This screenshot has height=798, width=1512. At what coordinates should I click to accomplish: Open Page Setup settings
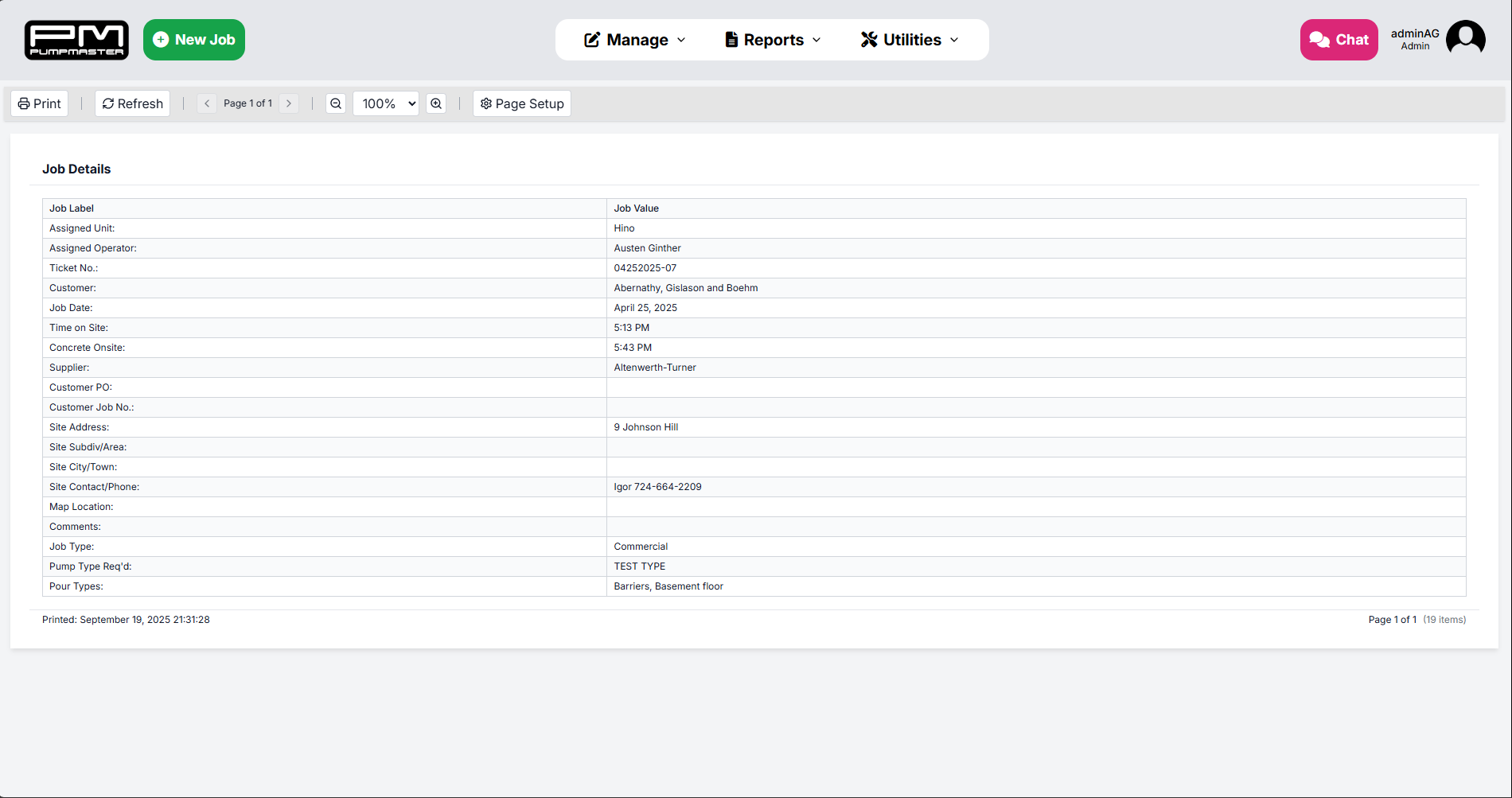point(522,103)
